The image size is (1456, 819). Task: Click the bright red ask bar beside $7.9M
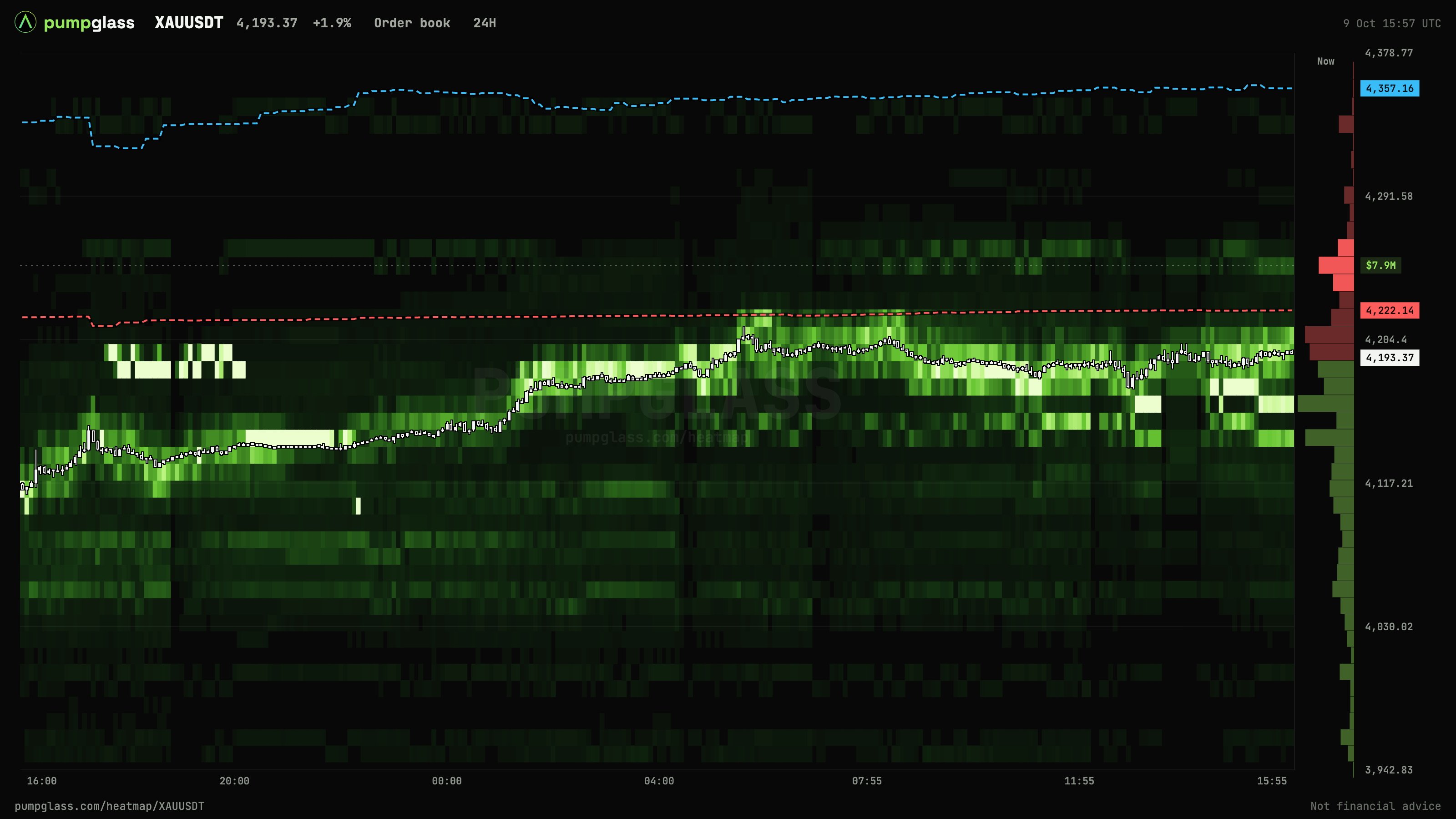[x=1336, y=265]
